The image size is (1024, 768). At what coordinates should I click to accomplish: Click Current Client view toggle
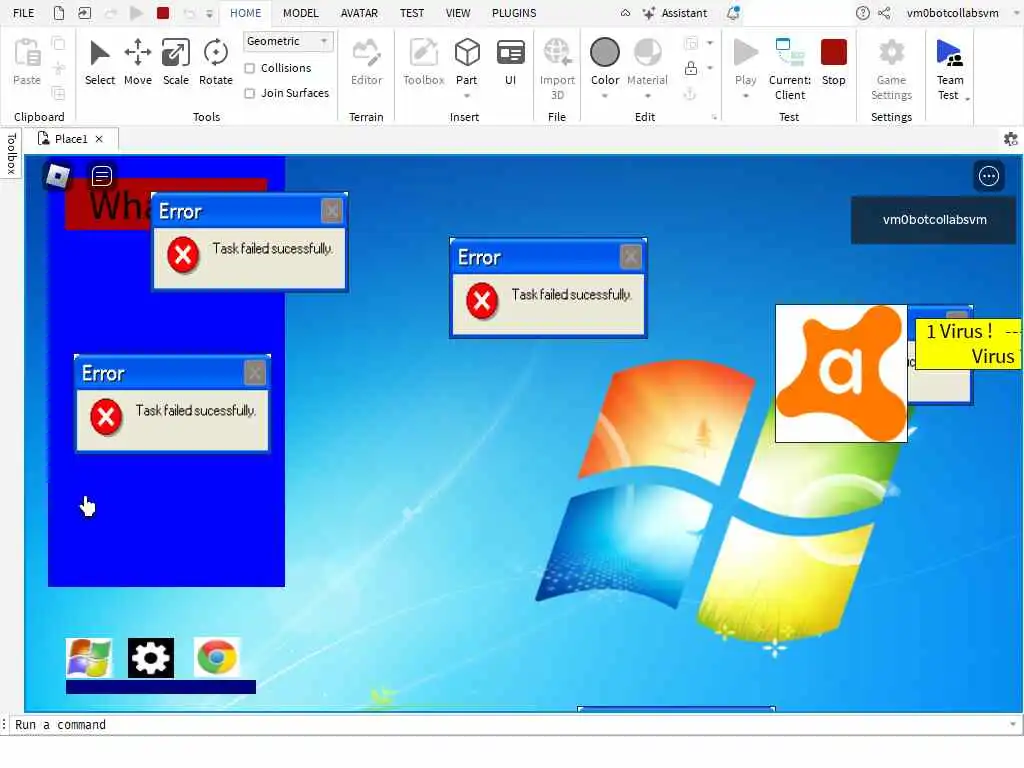coord(790,69)
